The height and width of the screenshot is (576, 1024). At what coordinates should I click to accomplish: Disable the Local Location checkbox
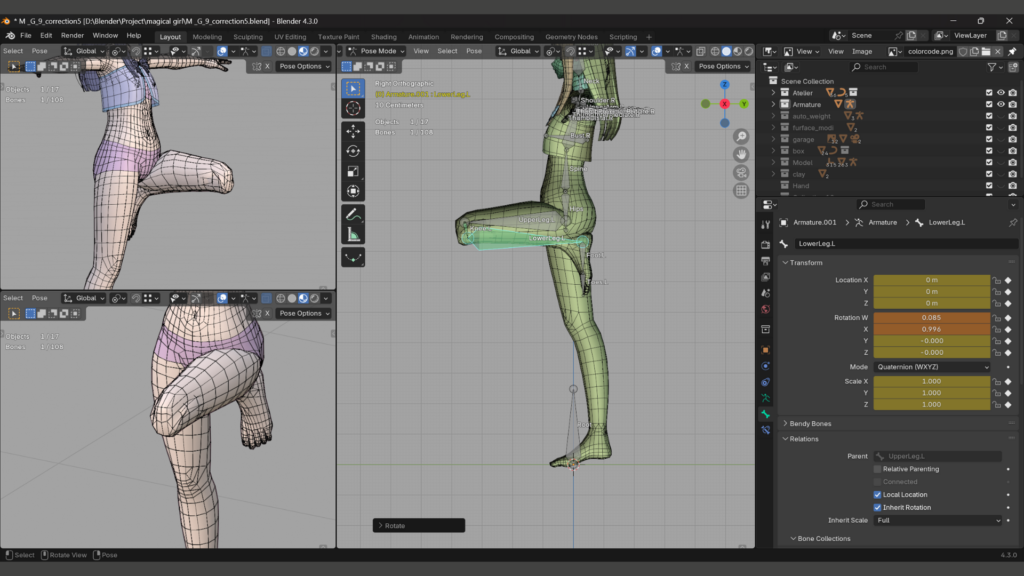pos(878,495)
